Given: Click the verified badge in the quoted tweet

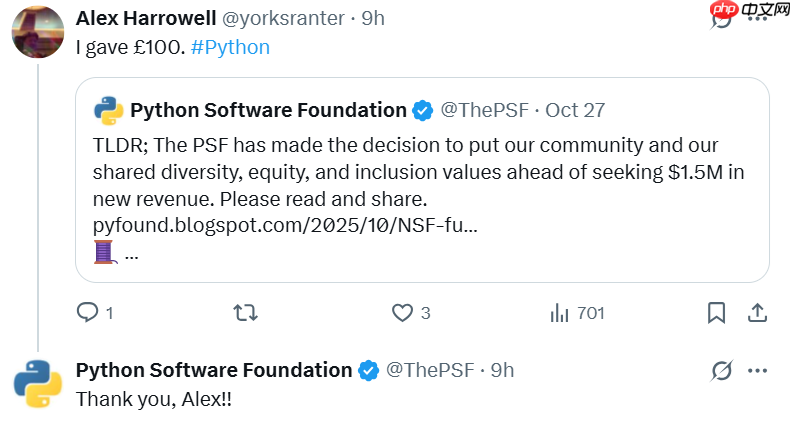Looking at the screenshot, I should (423, 110).
